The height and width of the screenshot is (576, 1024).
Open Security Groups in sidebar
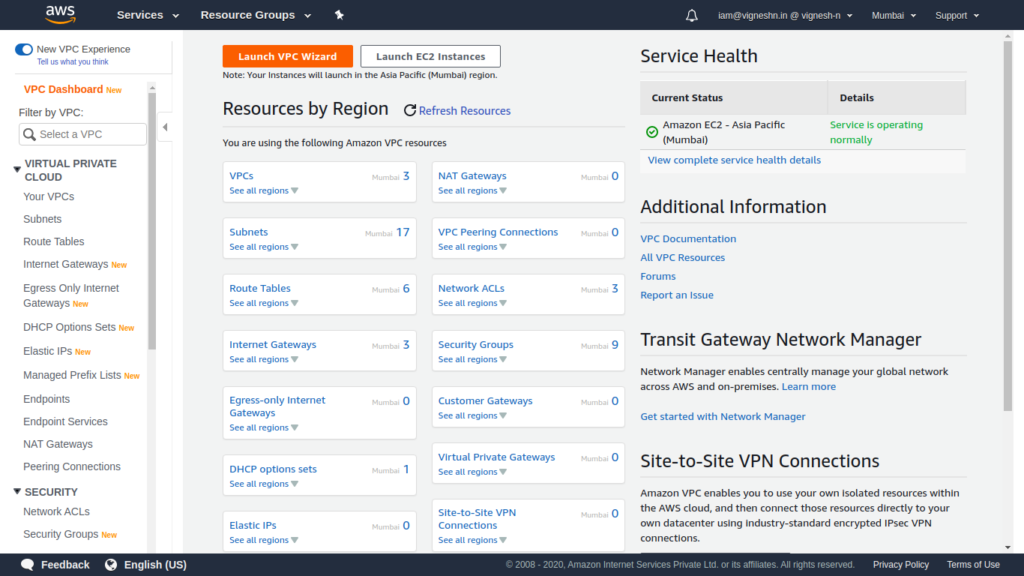61,534
